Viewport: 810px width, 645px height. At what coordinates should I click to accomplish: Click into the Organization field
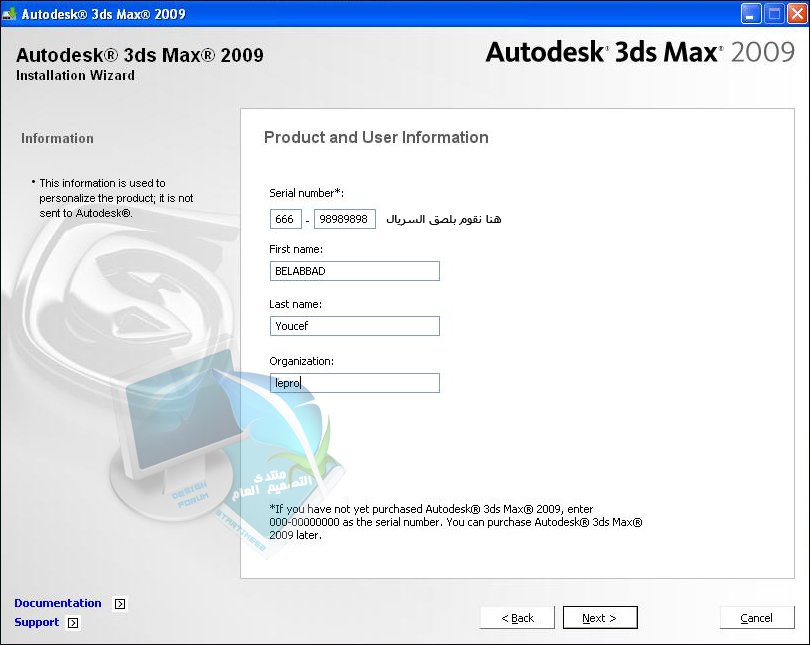[354, 383]
